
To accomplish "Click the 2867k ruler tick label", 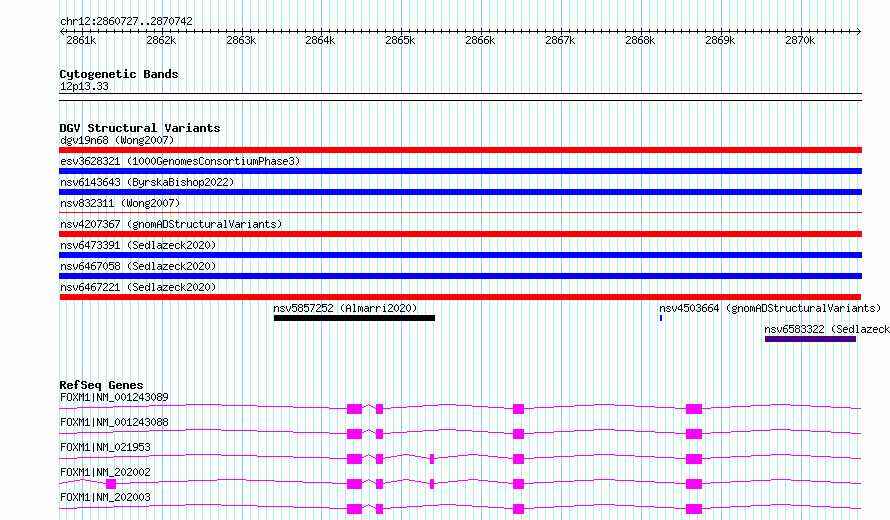I will [x=560, y=40].
